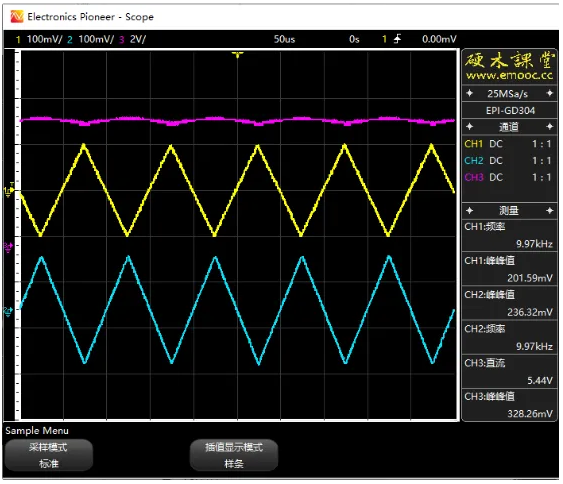Click right arrow beside 25MSa/s sample rate
Viewport: 563px width, 484px height.
(549, 93)
